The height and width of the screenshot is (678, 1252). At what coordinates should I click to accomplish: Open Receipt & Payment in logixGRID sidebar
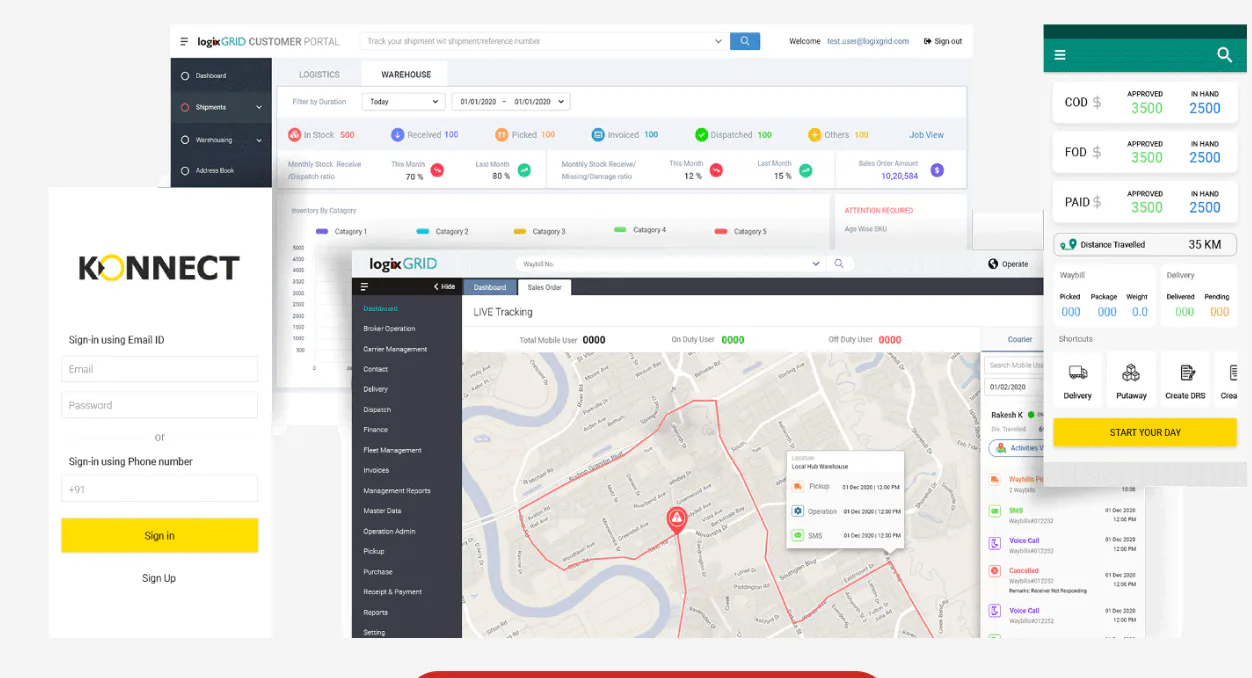[392, 592]
